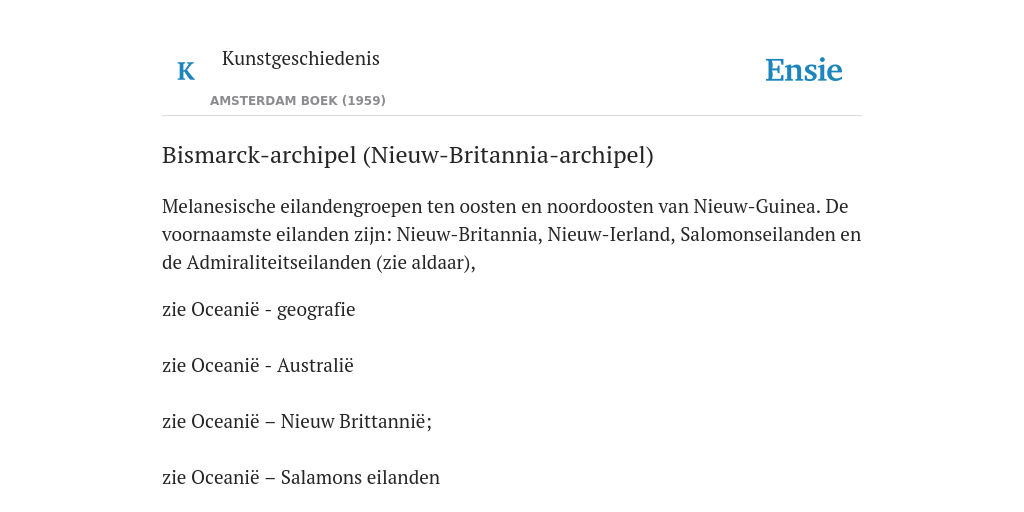Open the Ensie logo link
This screenshot has height=512, width=1024.
804,70
